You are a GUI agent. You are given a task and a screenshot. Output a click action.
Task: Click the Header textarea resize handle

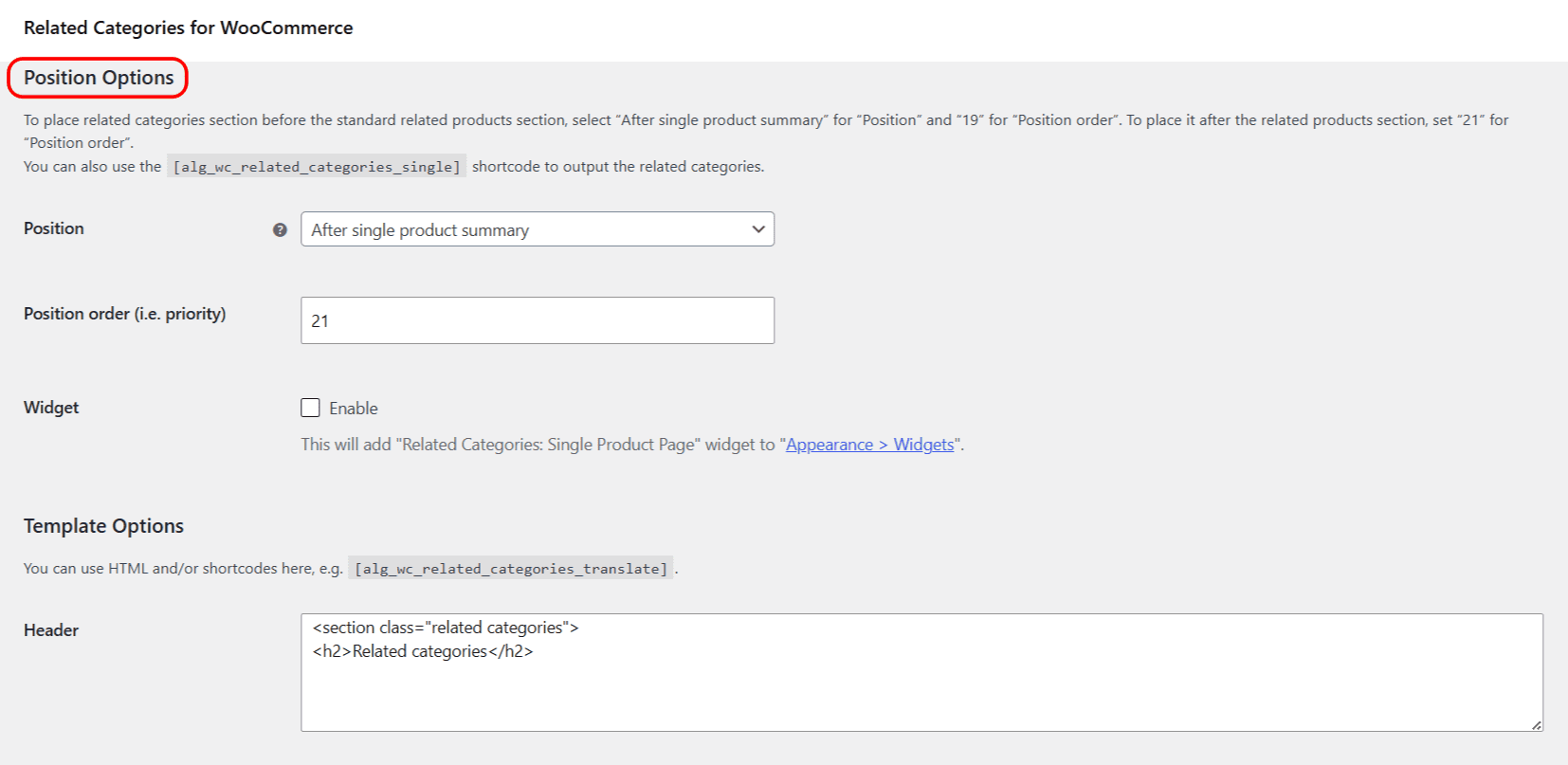[x=1536, y=725]
